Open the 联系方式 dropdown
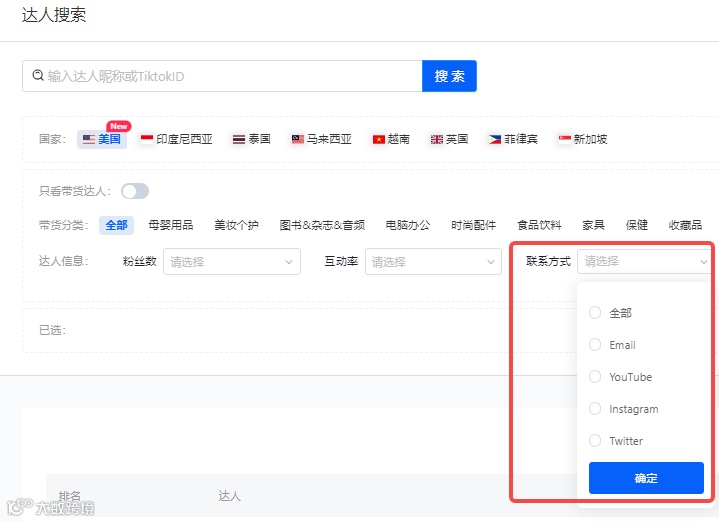This screenshot has width=719, height=522. click(643, 261)
